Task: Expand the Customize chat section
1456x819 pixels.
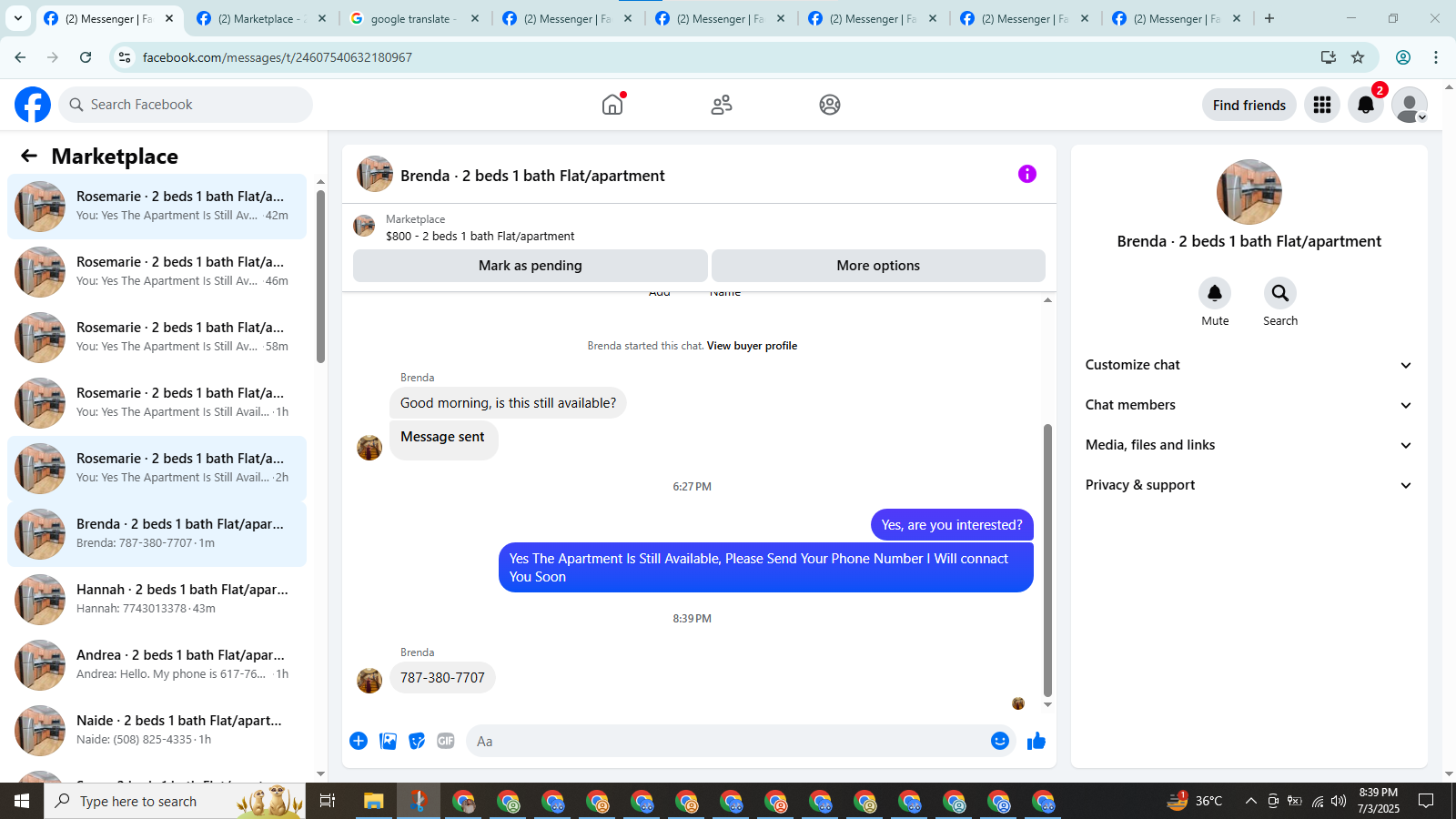Action: click(1249, 365)
